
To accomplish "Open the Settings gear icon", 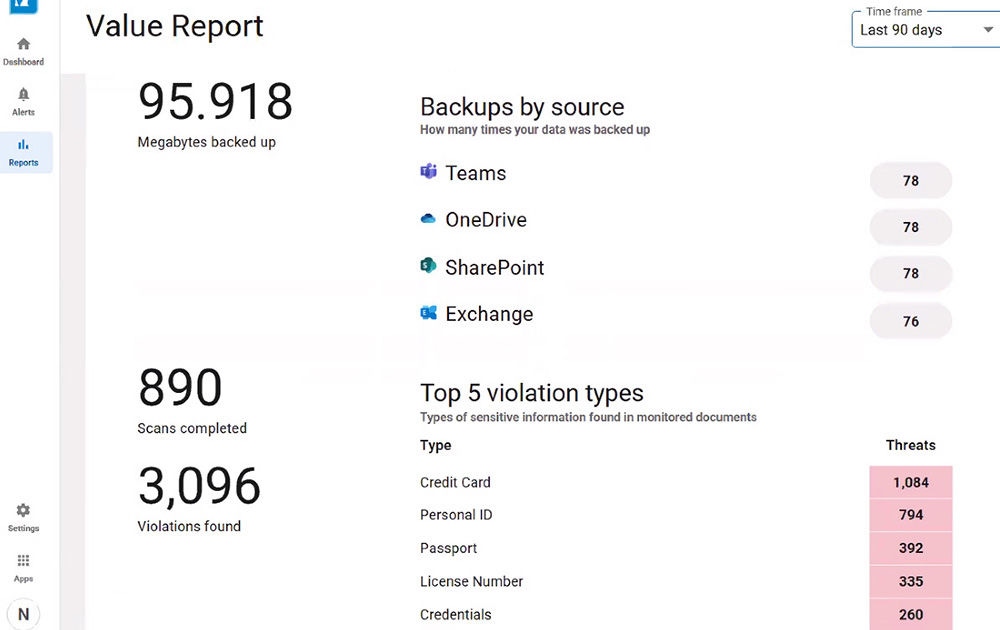I will (x=24, y=510).
